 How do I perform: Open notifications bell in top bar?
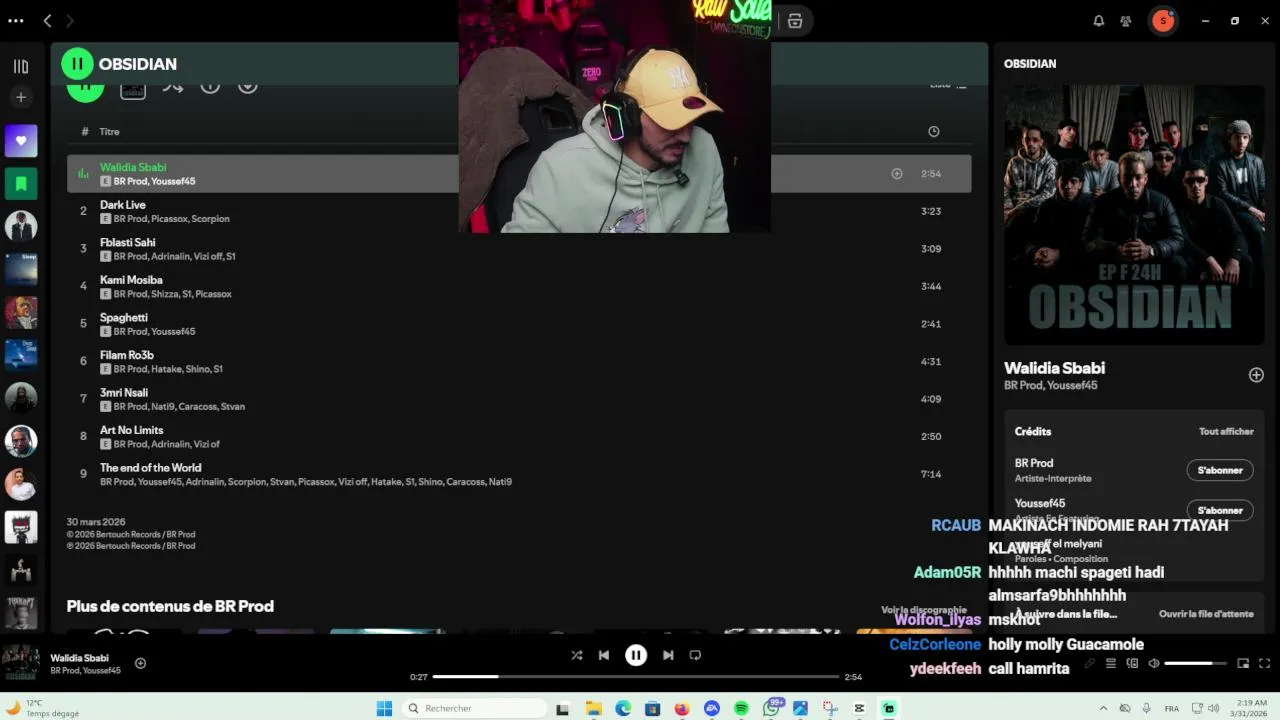click(1099, 21)
